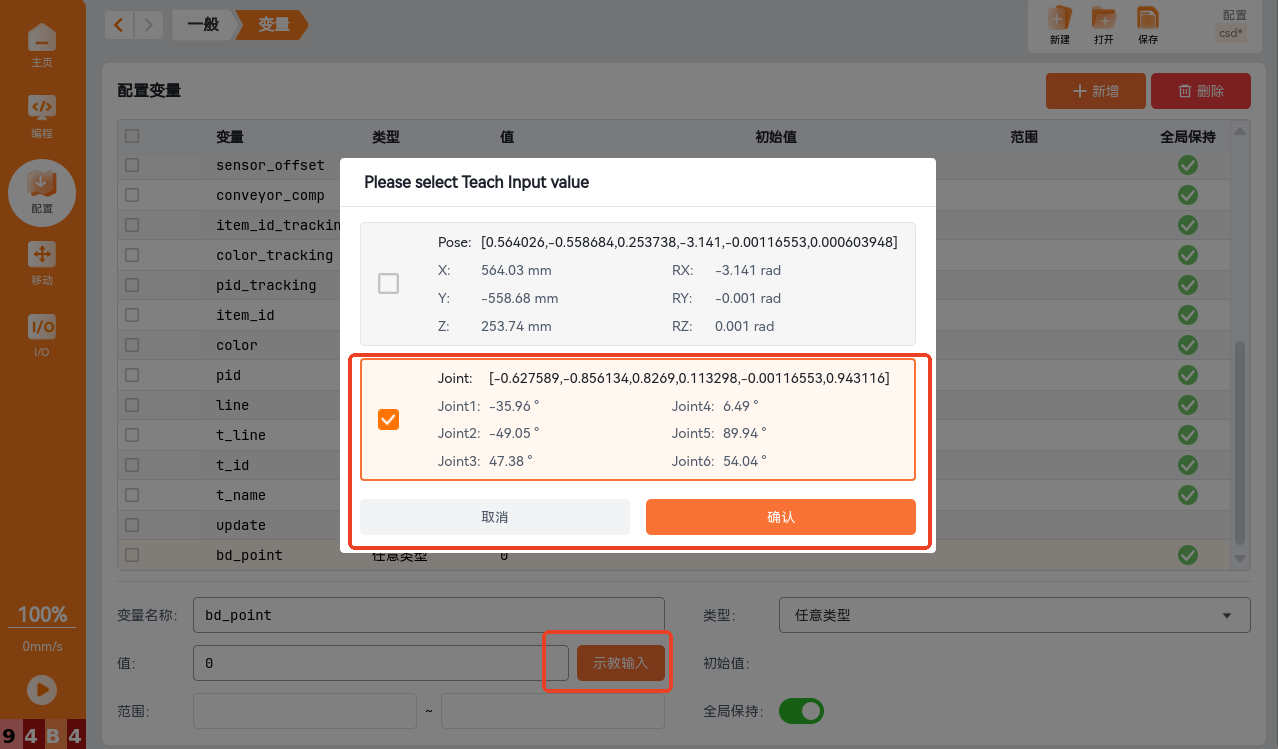Check the Pose value checkbox

click(388, 284)
